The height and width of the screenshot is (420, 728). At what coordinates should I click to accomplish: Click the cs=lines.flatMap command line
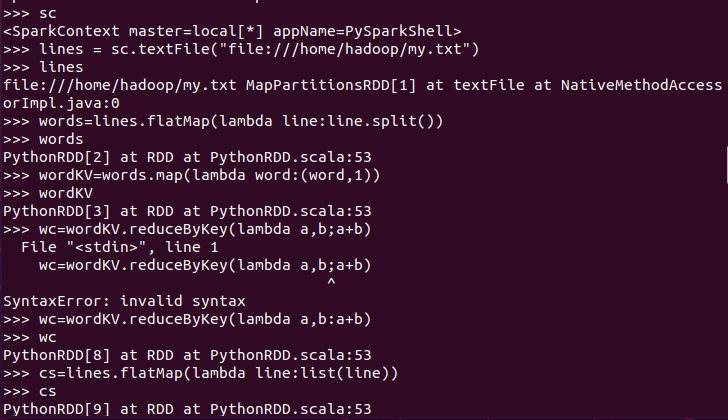[x=219, y=373]
